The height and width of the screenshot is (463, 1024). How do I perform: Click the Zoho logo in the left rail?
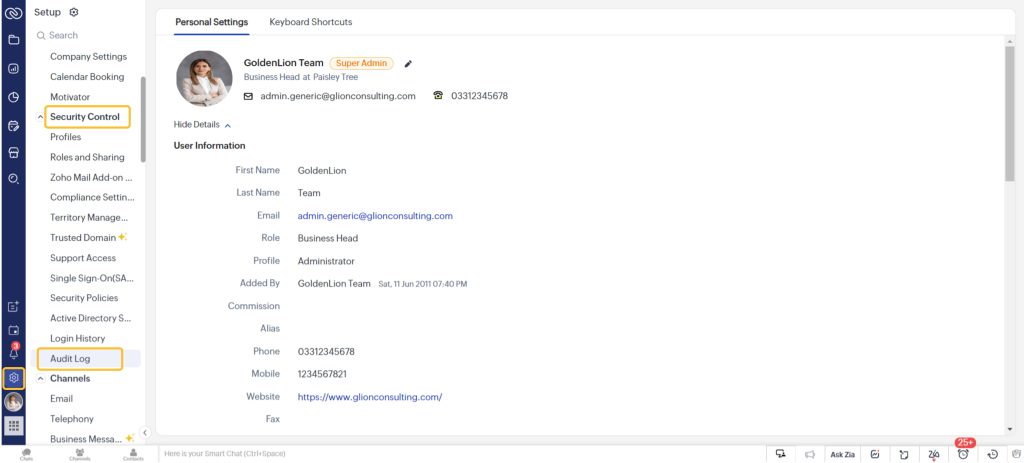point(13,12)
